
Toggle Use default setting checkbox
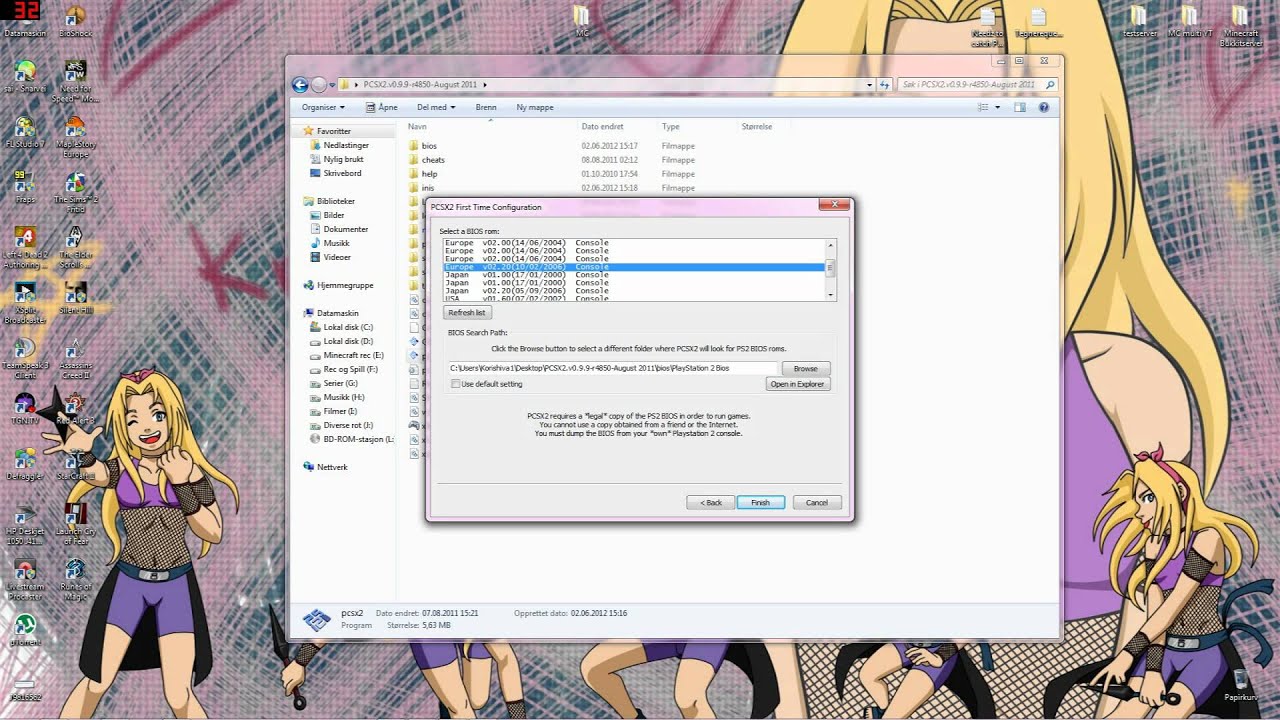[x=456, y=384]
